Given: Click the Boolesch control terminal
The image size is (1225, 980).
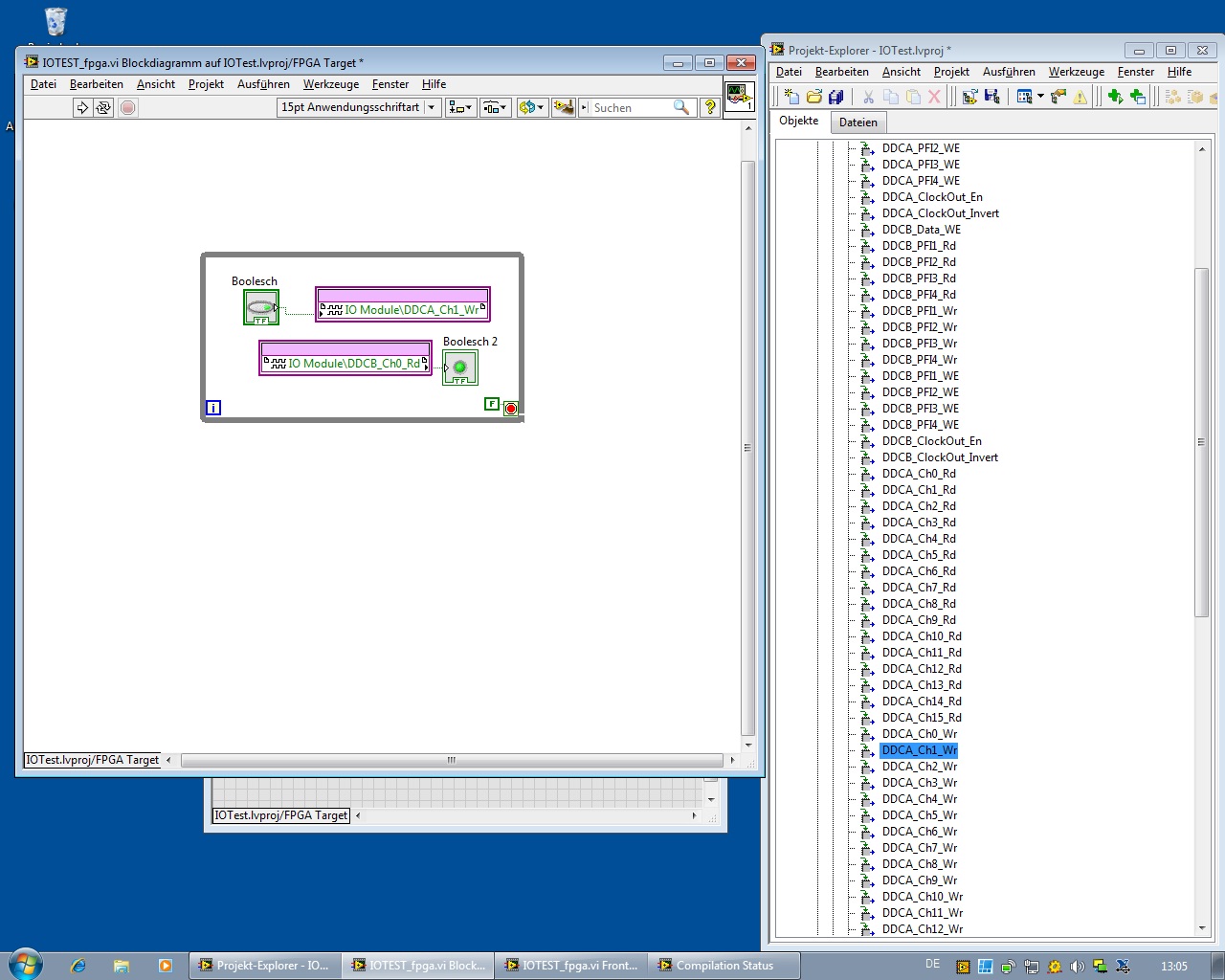Looking at the screenshot, I should pos(260,308).
